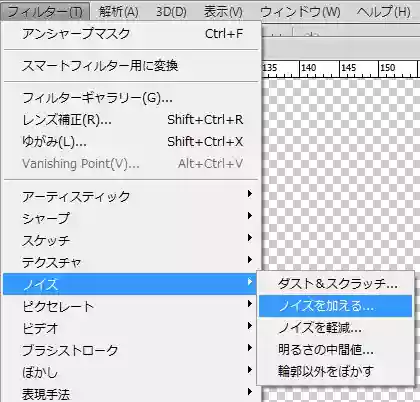
Task: Open the フィルター(T) menu
Action: [45, 12]
